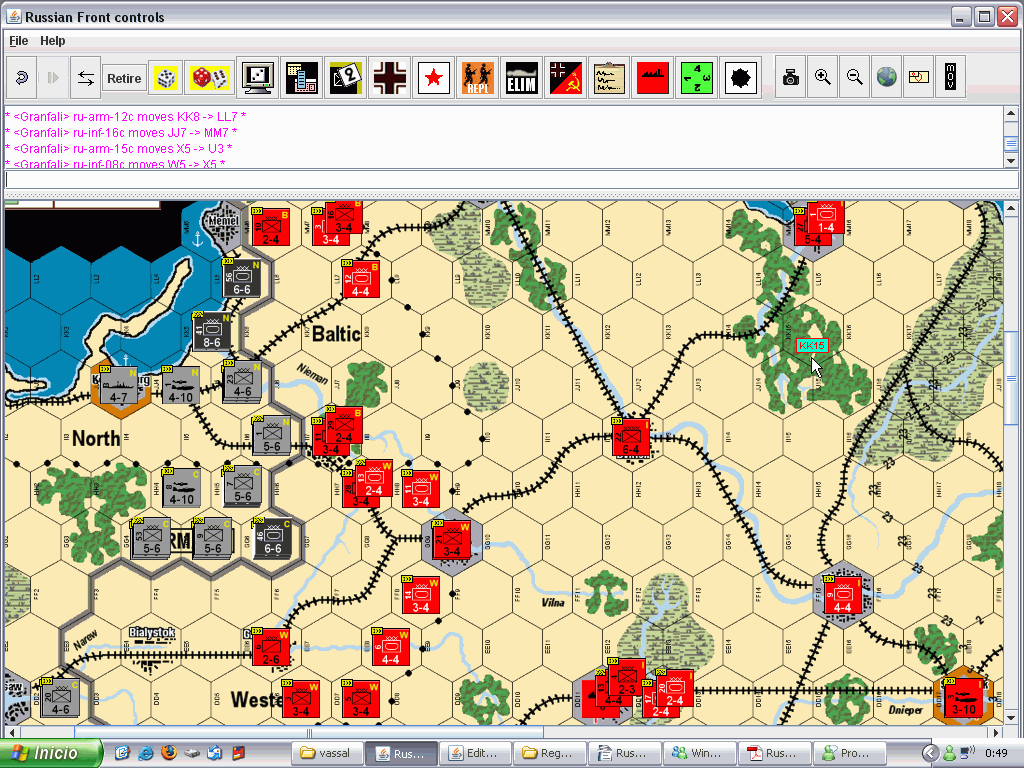Open the German cross toolbar icon
Screen dimensions: 1024x768
(x=389, y=78)
